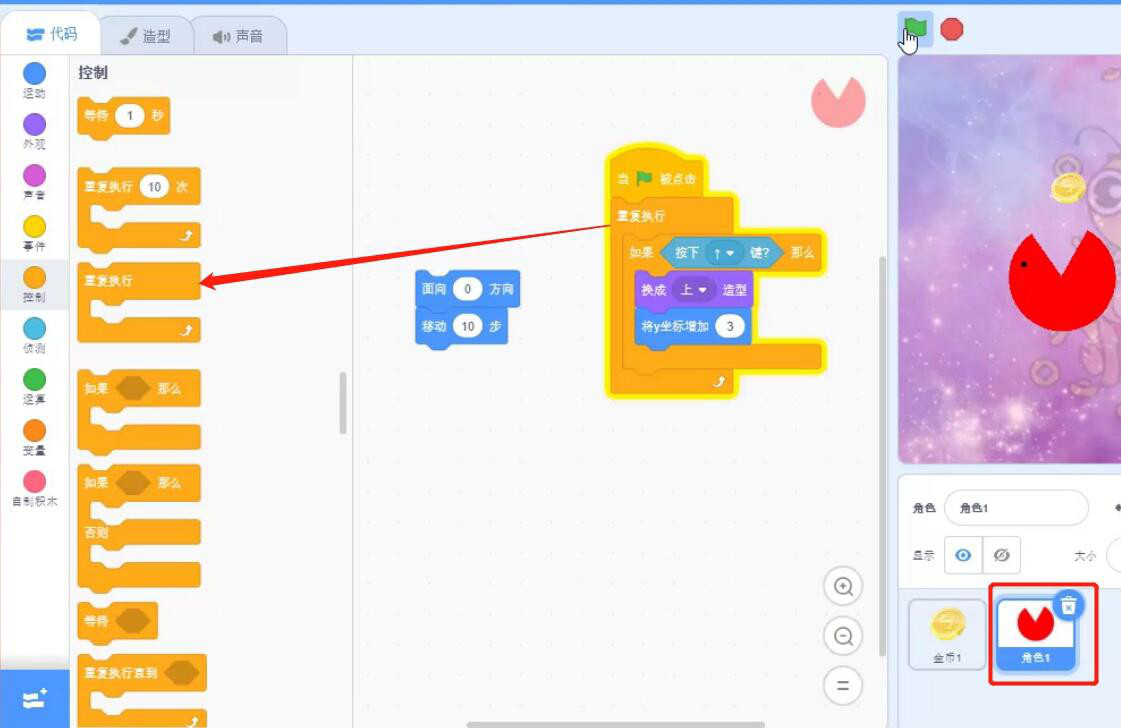The width and height of the screenshot is (1121, 728).
Task: Reset workspace zoom with equals icon
Action: tap(843, 685)
